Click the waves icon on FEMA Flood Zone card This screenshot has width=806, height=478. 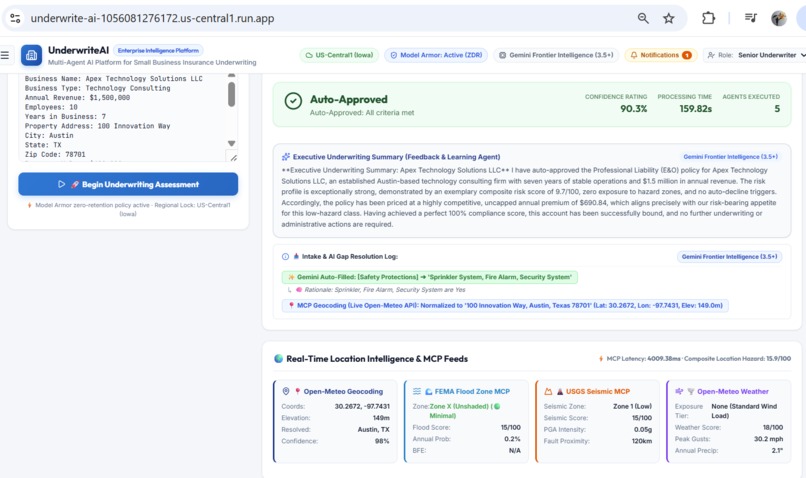tap(417, 391)
